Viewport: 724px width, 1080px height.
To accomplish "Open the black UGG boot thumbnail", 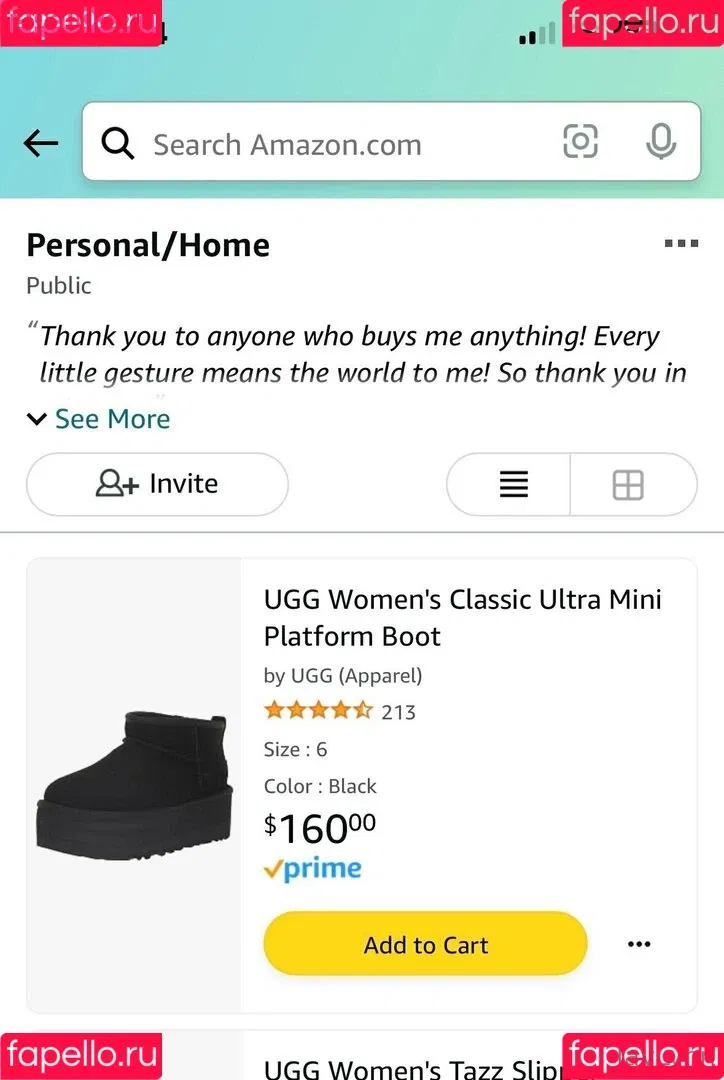I will [x=135, y=785].
